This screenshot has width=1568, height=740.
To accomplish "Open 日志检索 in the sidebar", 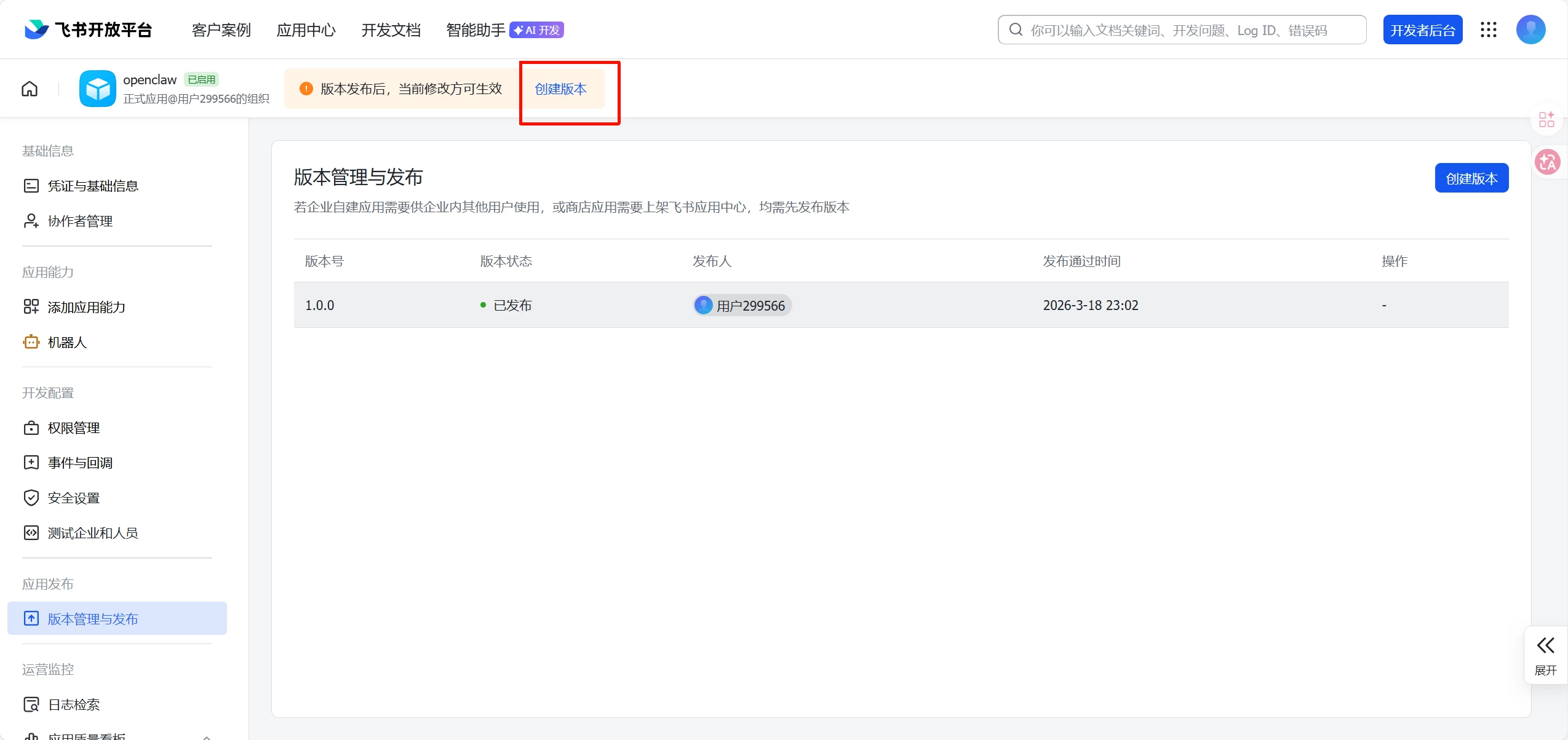I will point(73,704).
